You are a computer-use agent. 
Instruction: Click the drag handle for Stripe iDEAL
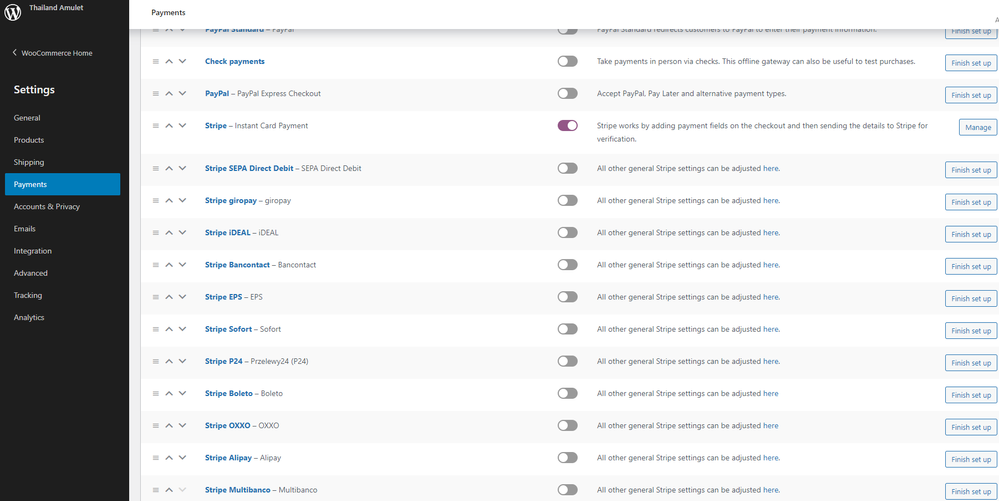[x=155, y=233]
